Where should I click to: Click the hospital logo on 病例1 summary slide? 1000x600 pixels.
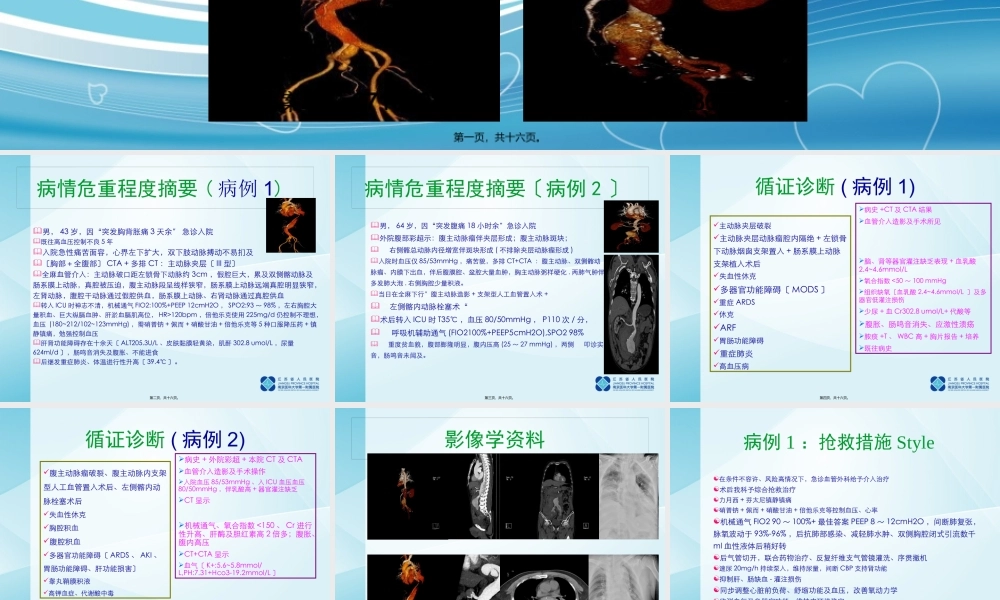[269, 383]
